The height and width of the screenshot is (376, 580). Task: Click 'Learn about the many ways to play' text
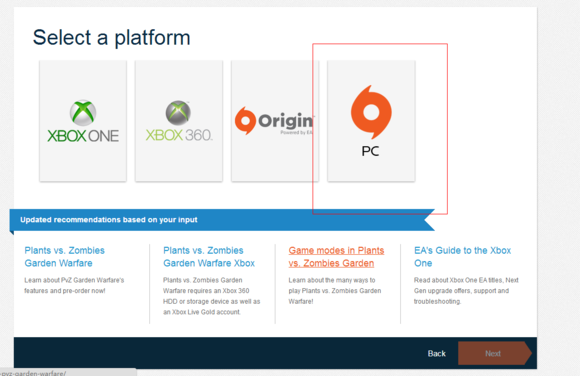tap(335, 291)
